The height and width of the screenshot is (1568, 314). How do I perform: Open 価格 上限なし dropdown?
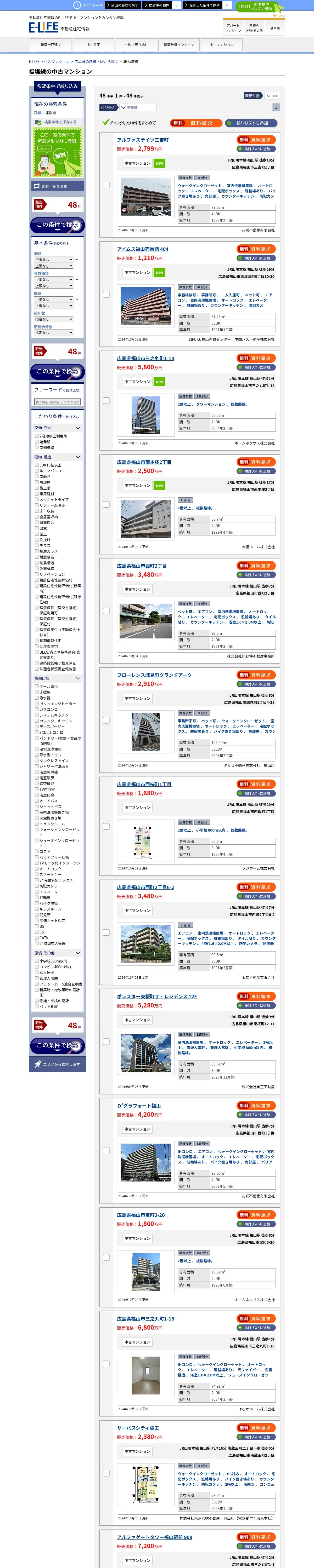coord(54,266)
